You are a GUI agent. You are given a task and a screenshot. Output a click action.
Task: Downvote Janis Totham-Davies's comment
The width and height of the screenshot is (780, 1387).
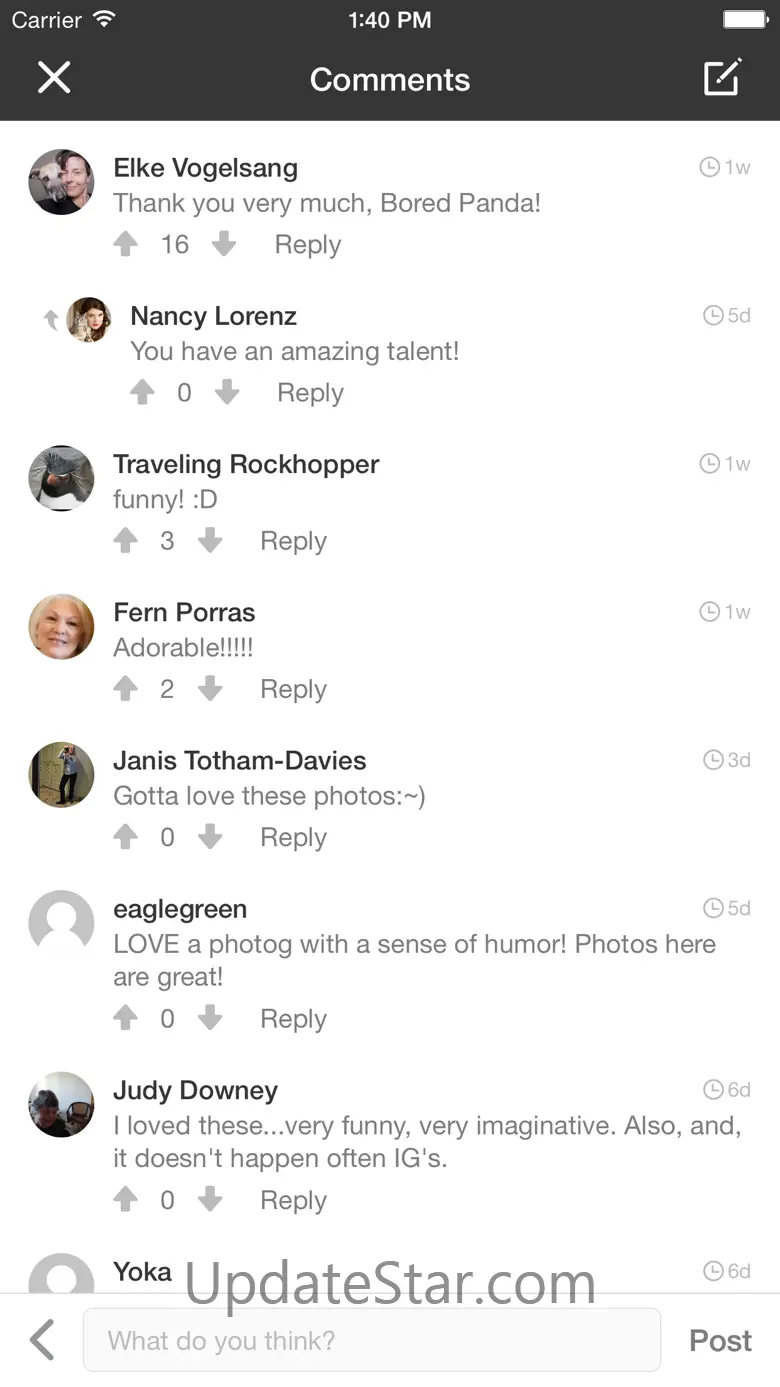click(210, 836)
